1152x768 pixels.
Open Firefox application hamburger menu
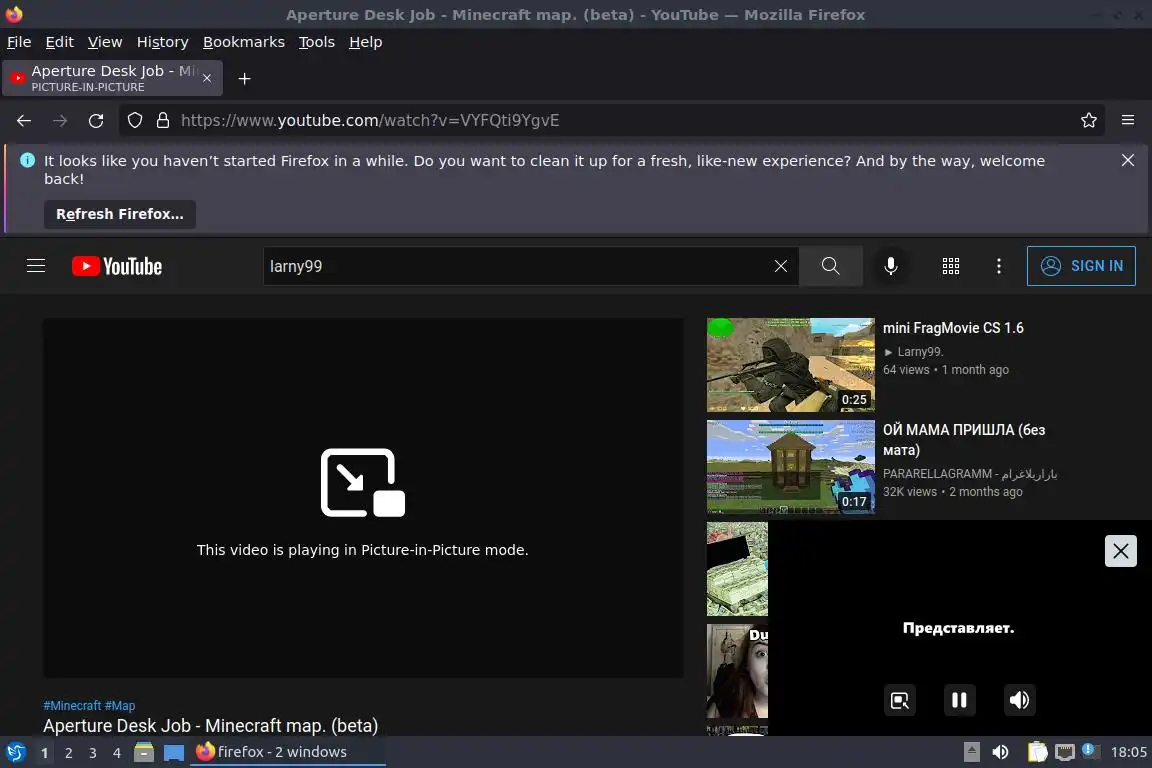[1128, 121]
